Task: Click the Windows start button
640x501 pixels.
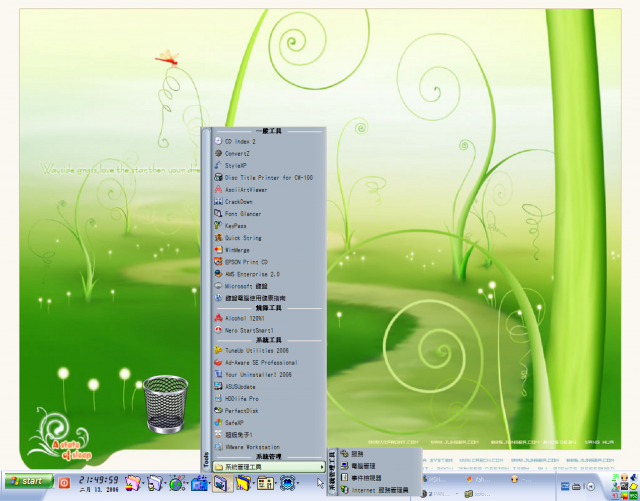Action: pyautogui.click(x=29, y=481)
